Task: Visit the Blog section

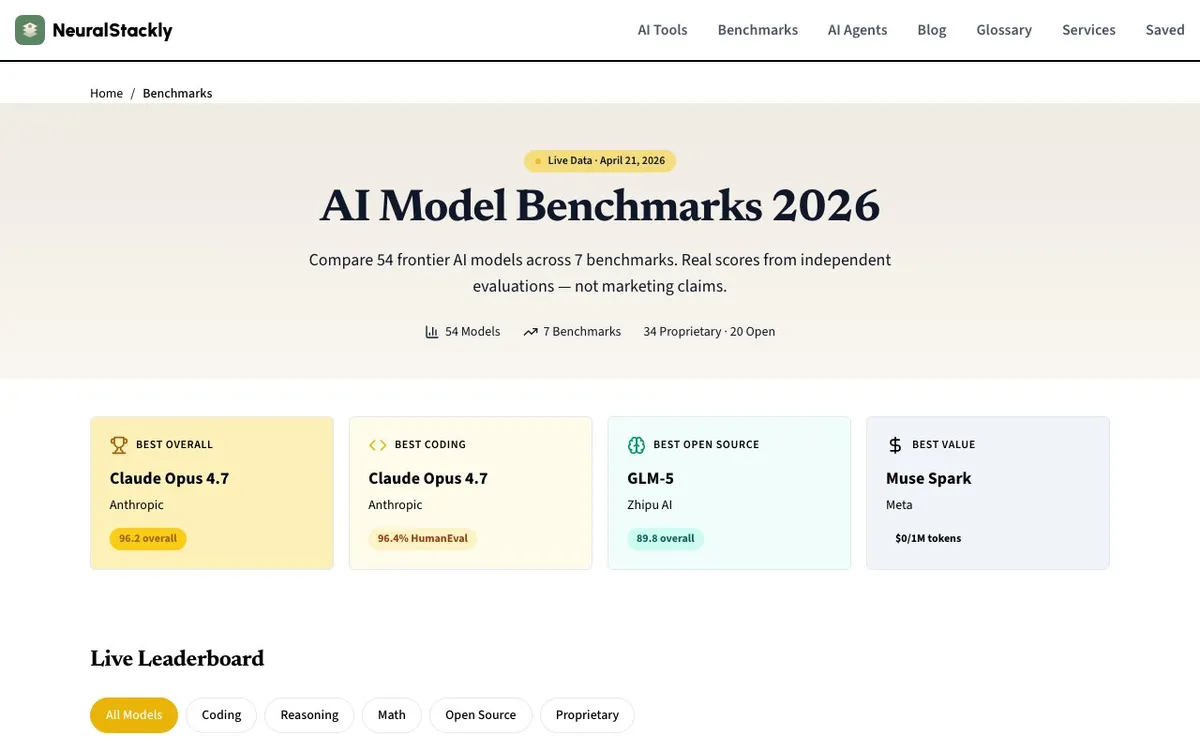Action: (932, 30)
